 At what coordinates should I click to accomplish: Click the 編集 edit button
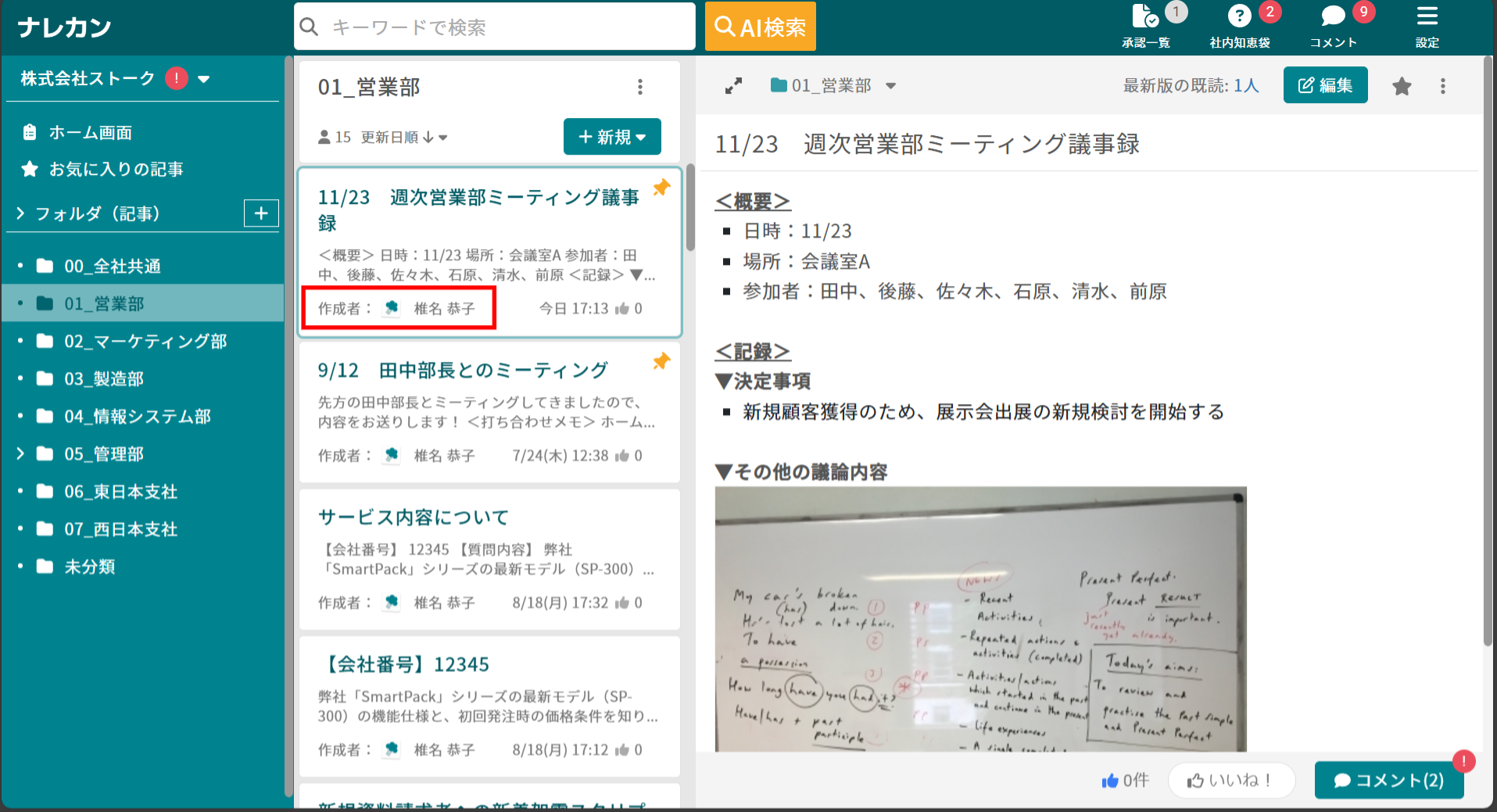(1325, 85)
